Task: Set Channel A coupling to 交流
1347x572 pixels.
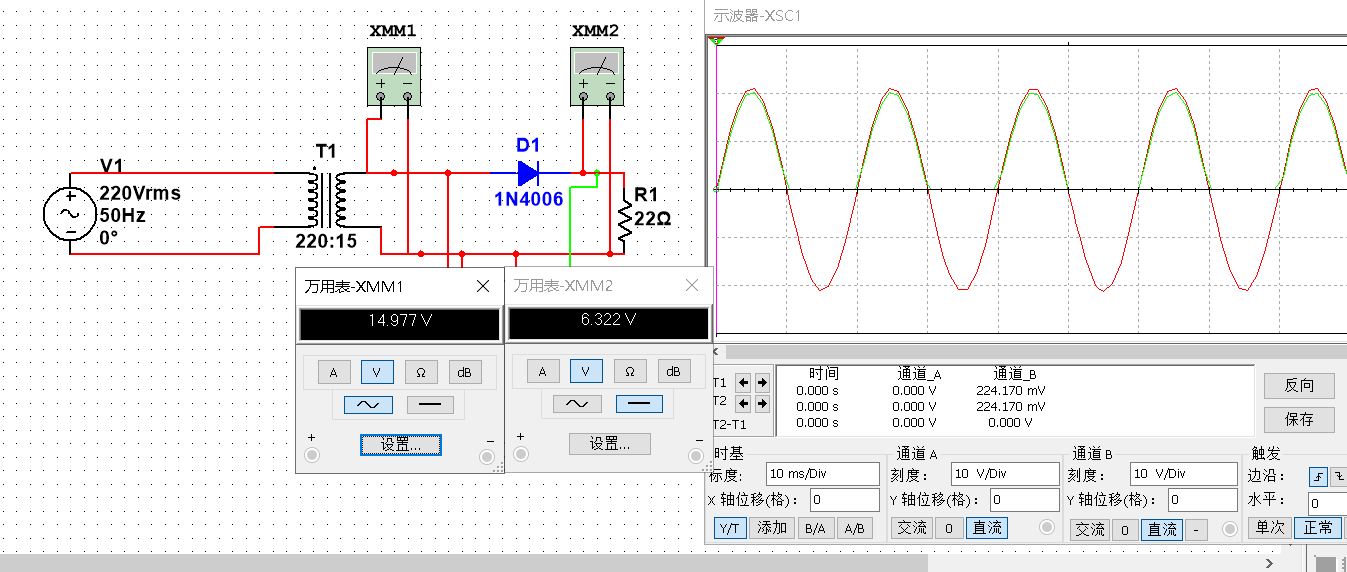Action: [912, 528]
